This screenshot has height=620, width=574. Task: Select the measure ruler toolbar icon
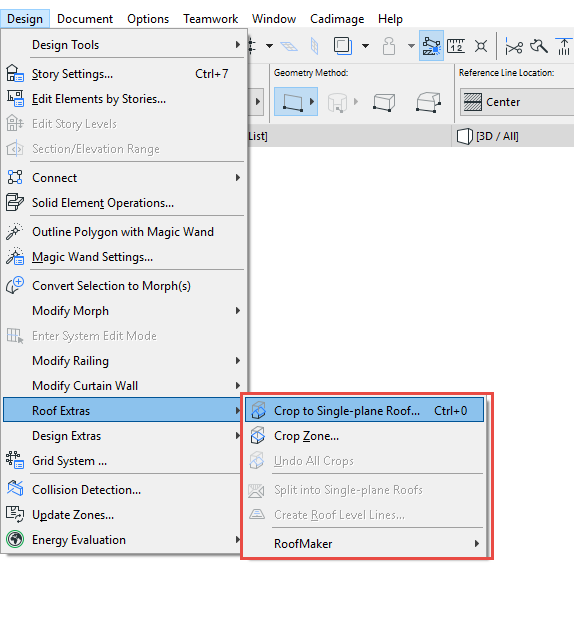click(456, 46)
